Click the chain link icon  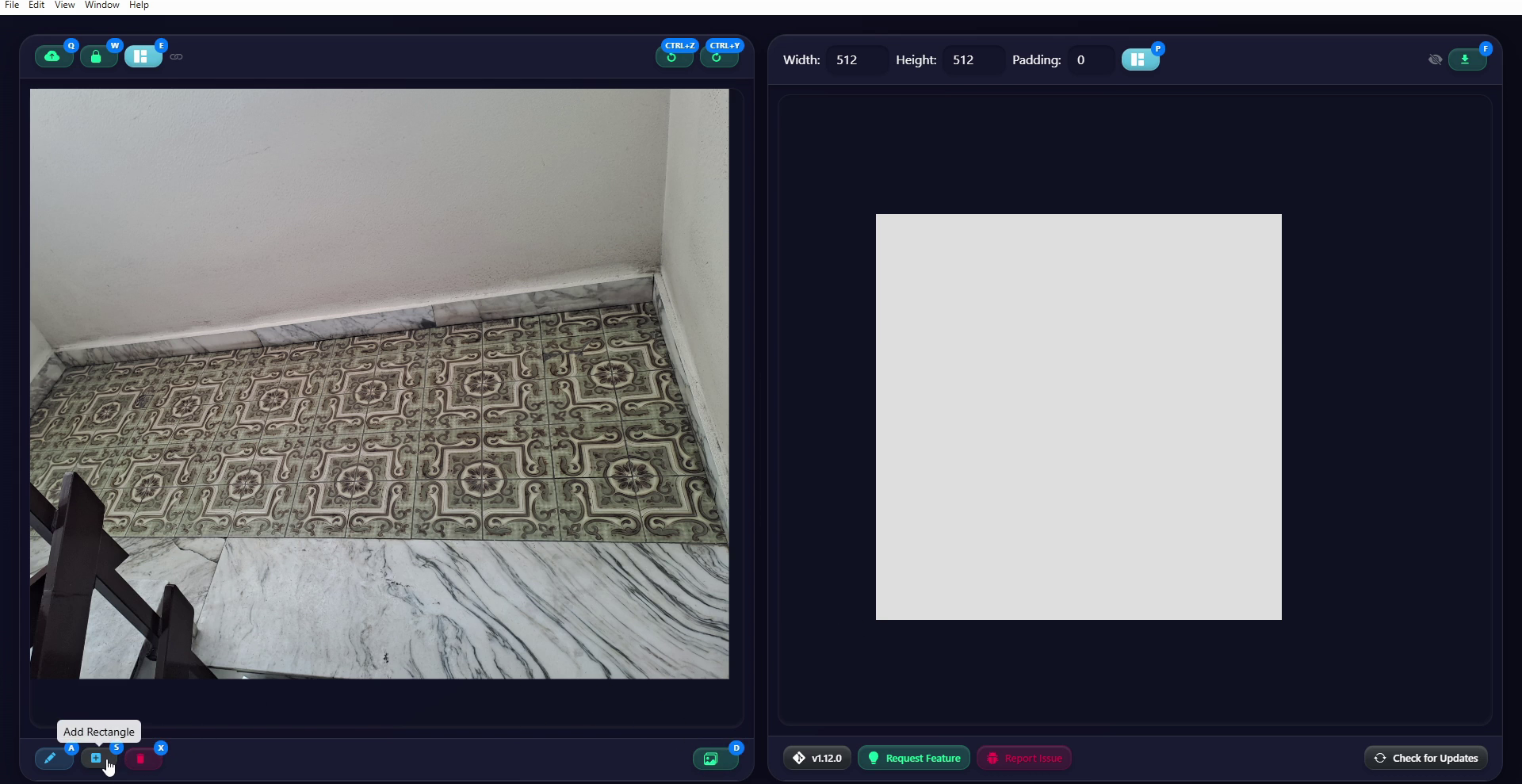point(176,56)
